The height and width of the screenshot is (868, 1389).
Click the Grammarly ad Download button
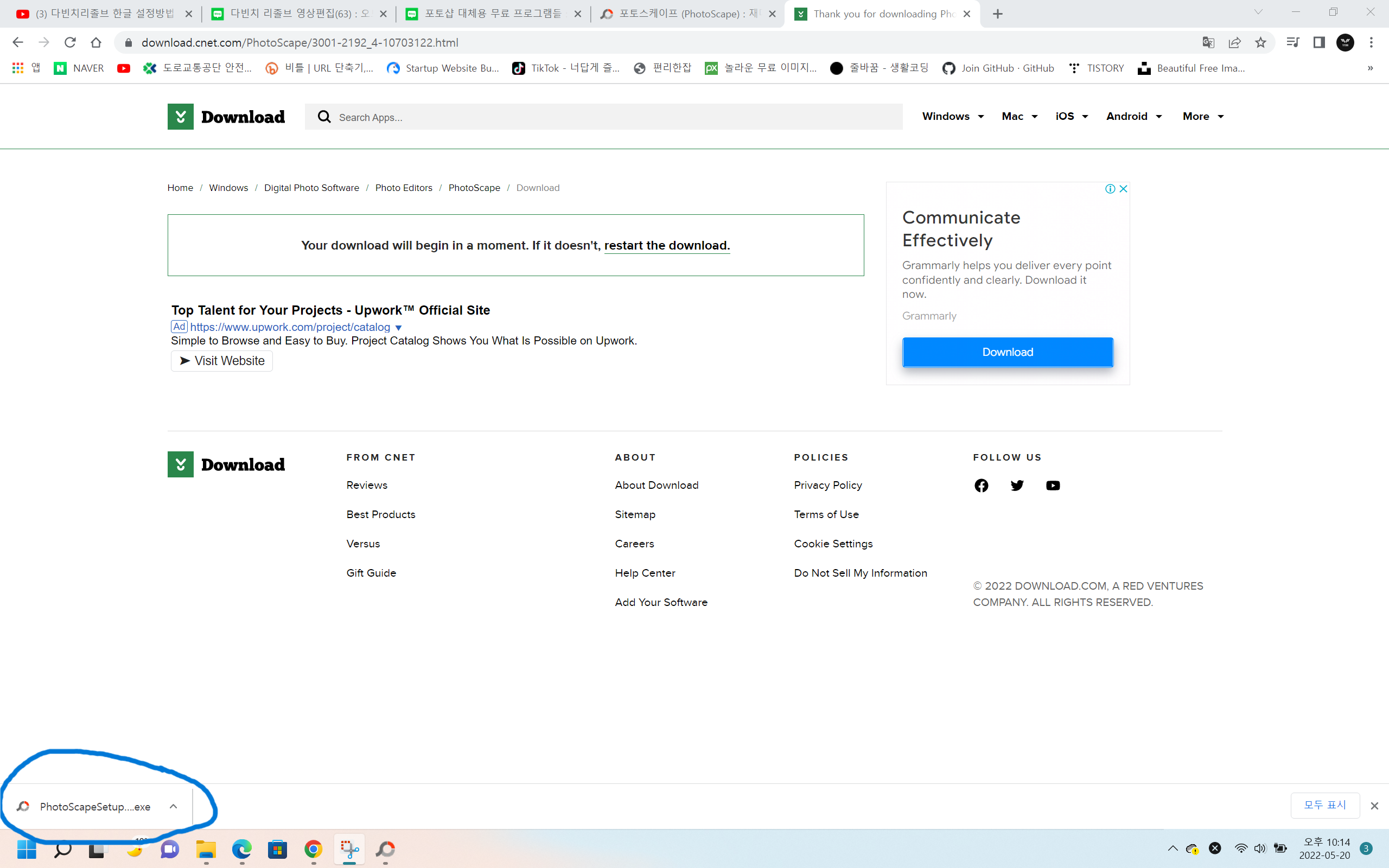[x=1008, y=352]
